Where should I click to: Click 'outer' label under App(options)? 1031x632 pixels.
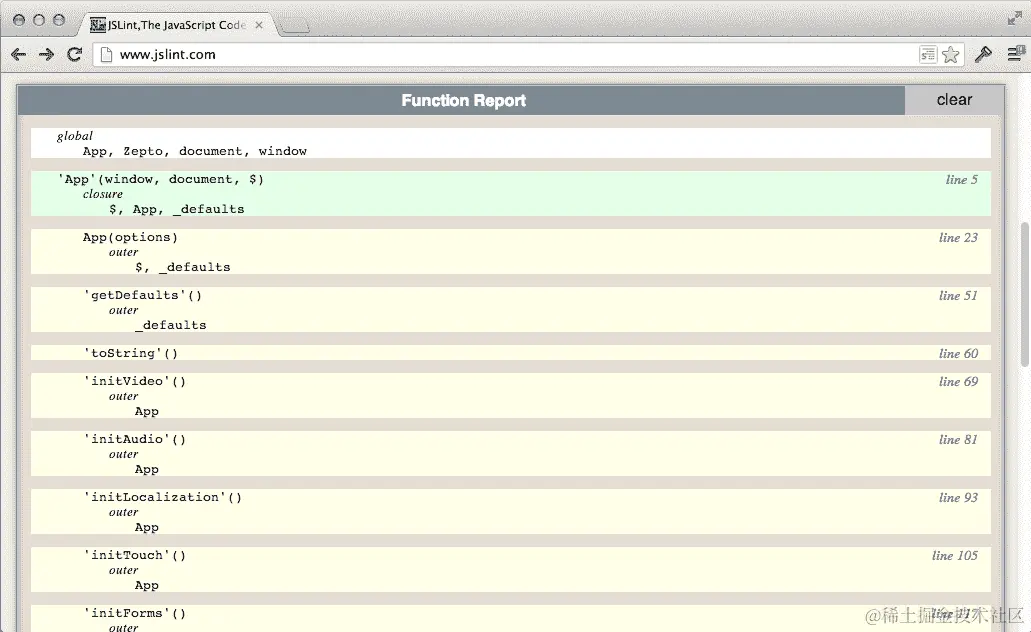click(x=124, y=252)
